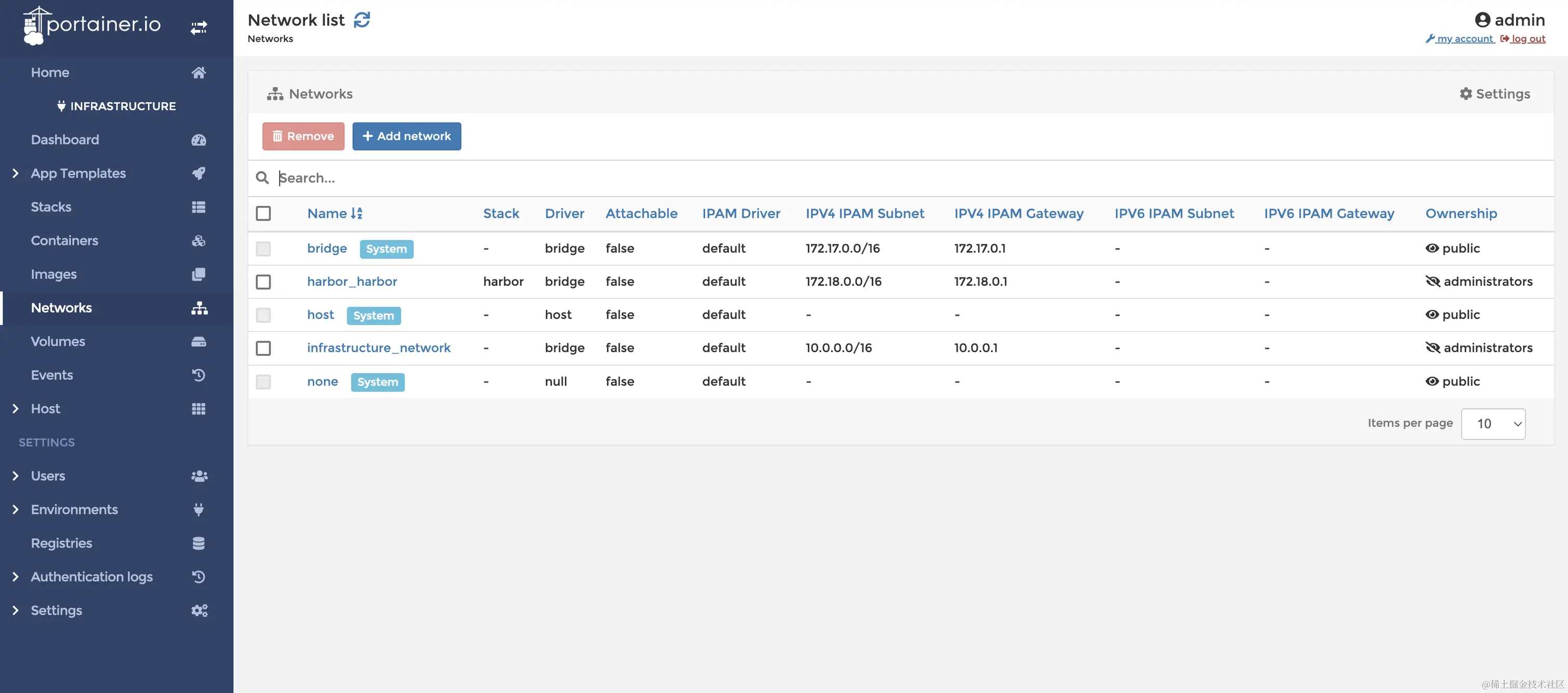Expand the sidebar Settings chevron
This screenshot has width=1568, height=693.
point(15,610)
